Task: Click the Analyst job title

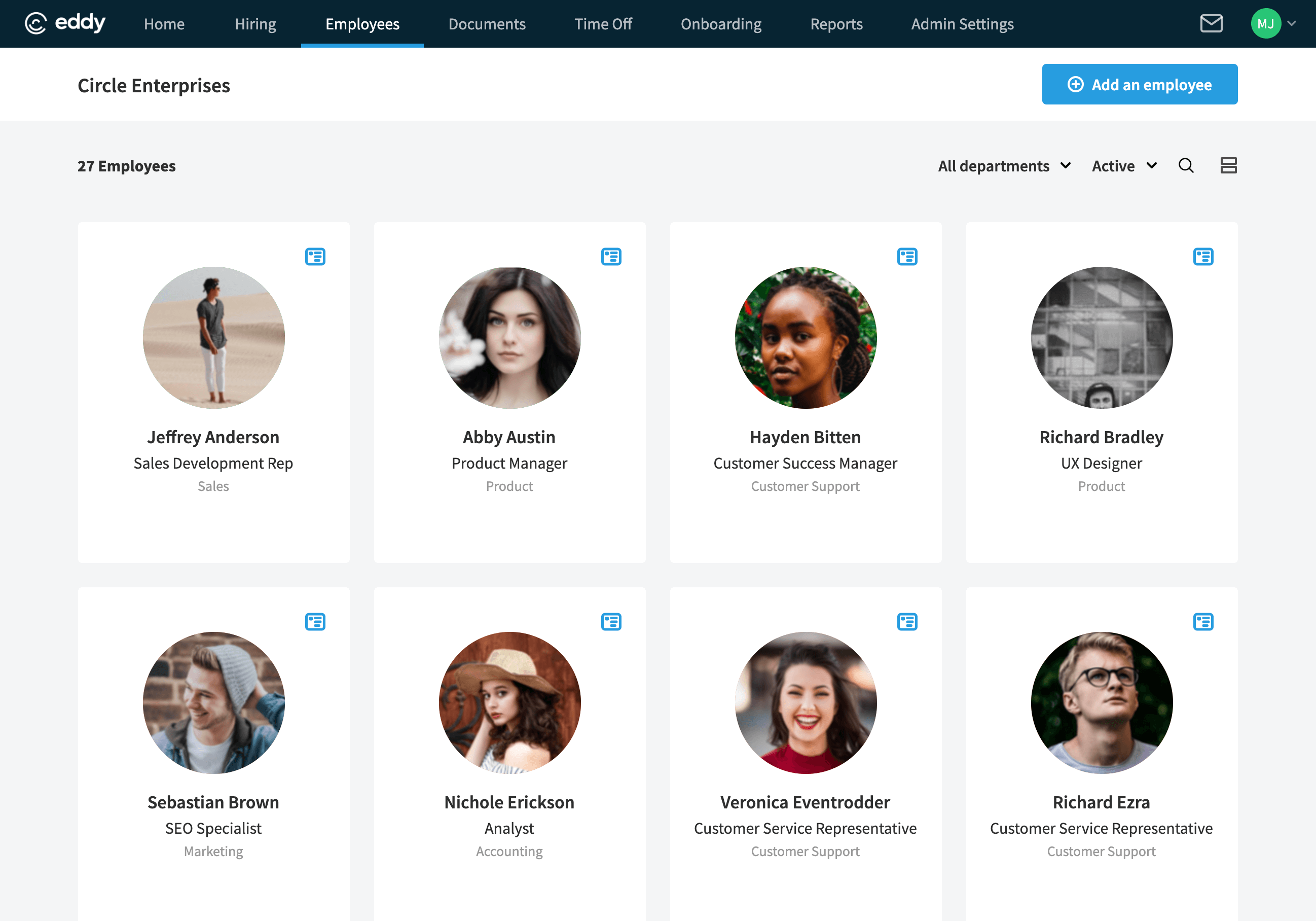Action: pyautogui.click(x=509, y=828)
